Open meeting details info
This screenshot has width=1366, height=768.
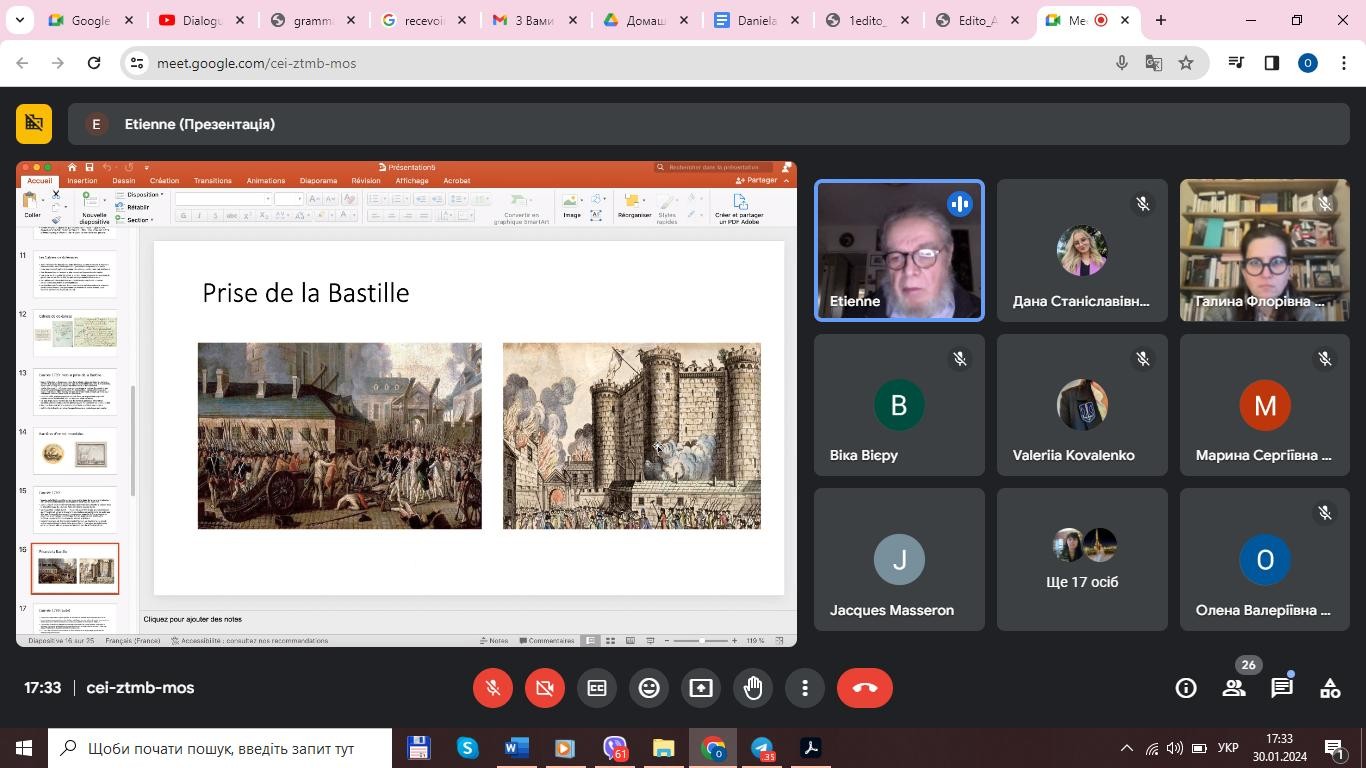coord(1186,688)
